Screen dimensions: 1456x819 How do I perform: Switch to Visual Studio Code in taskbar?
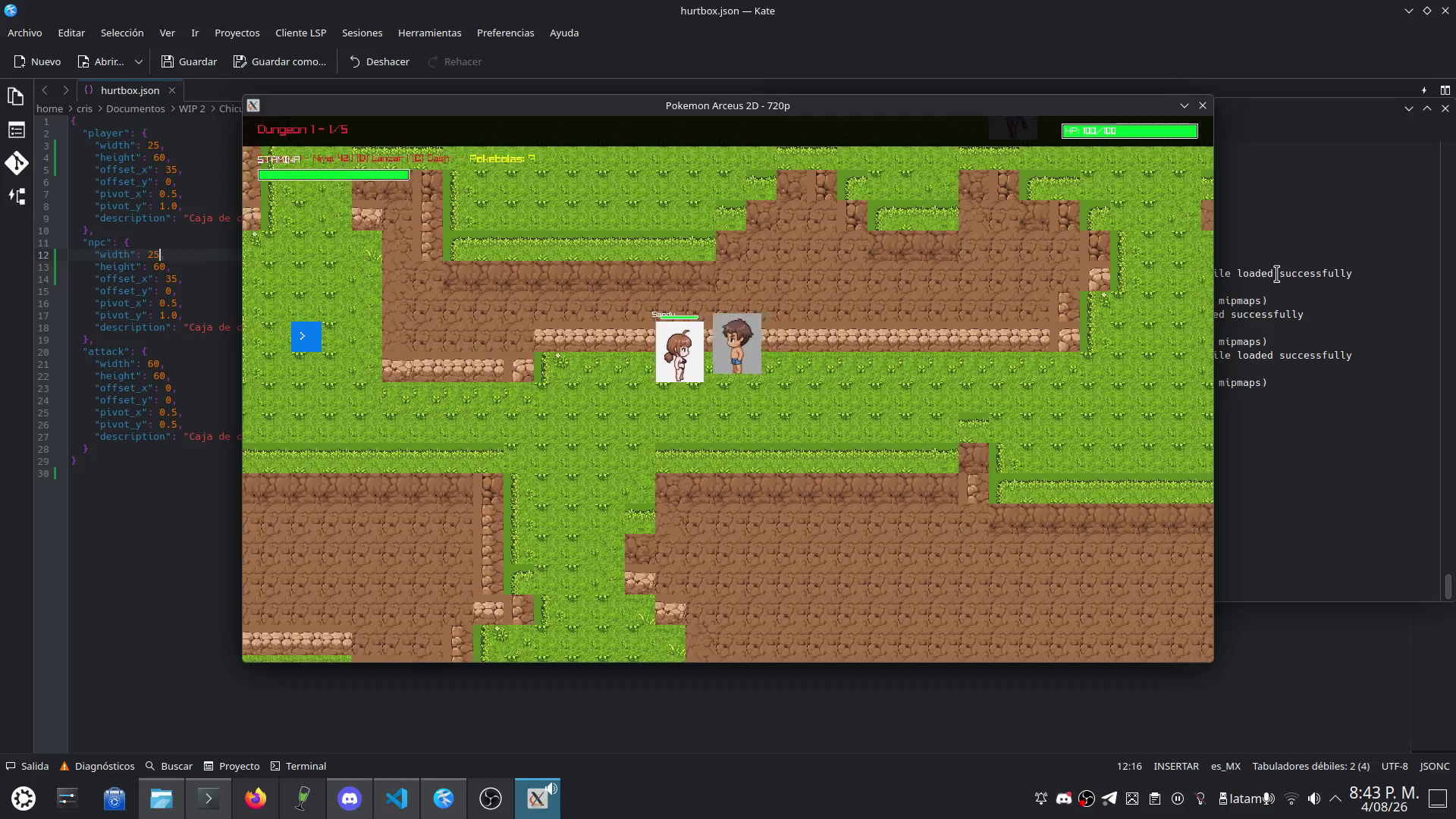397,799
